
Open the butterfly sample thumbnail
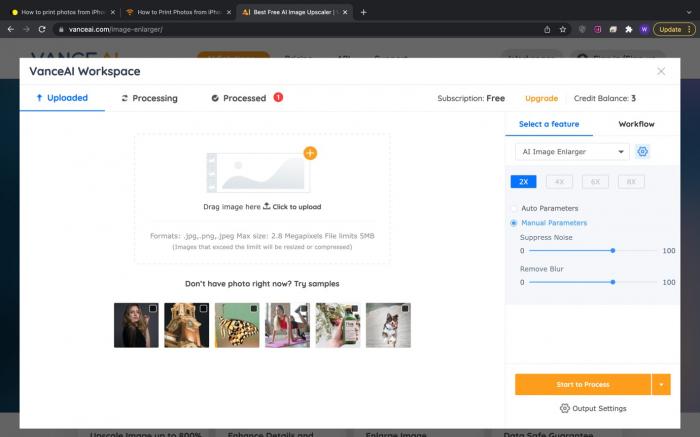(x=237, y=325)
